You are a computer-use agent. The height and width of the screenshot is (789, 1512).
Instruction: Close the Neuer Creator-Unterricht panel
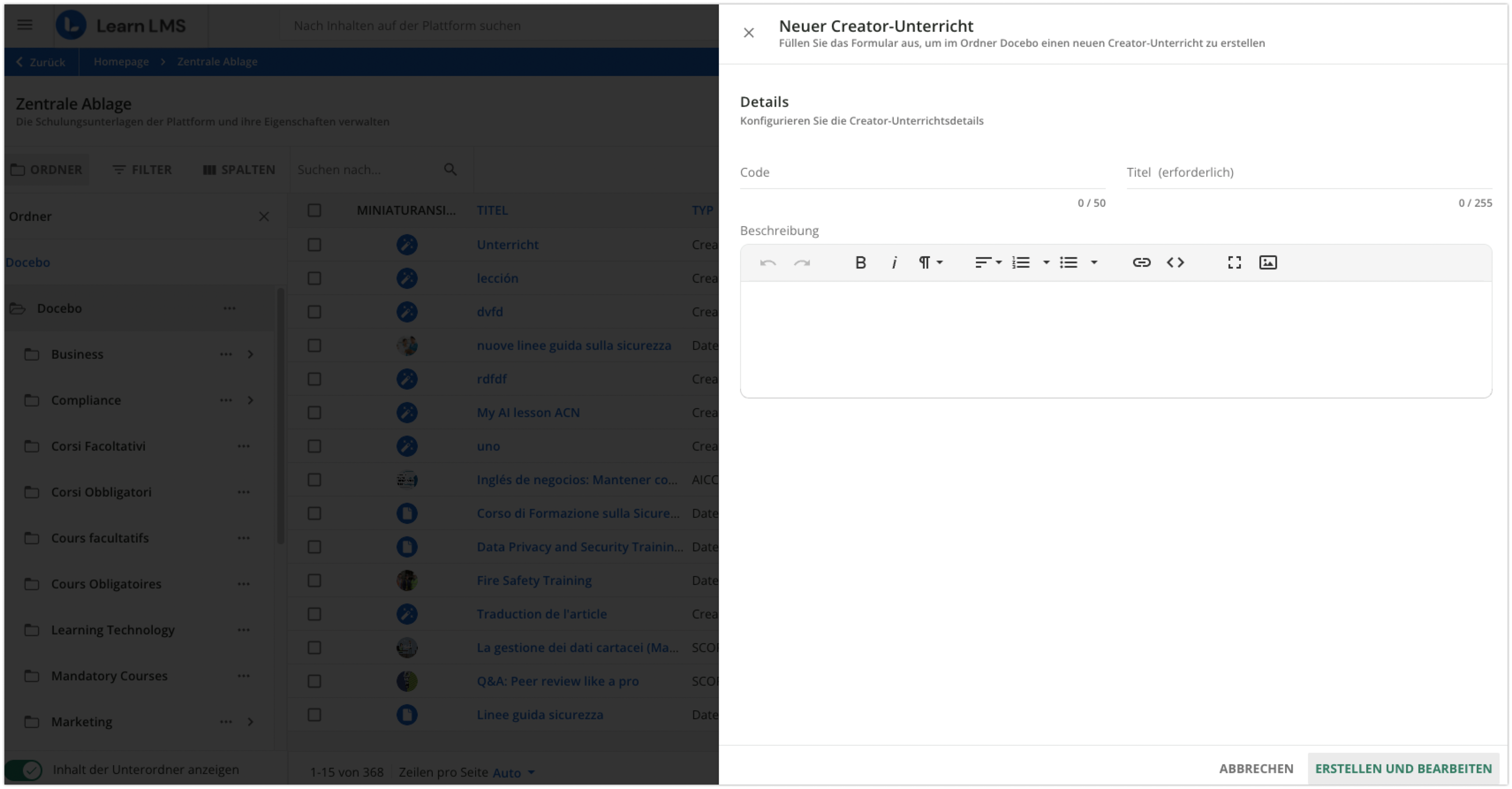pos(749,33)
